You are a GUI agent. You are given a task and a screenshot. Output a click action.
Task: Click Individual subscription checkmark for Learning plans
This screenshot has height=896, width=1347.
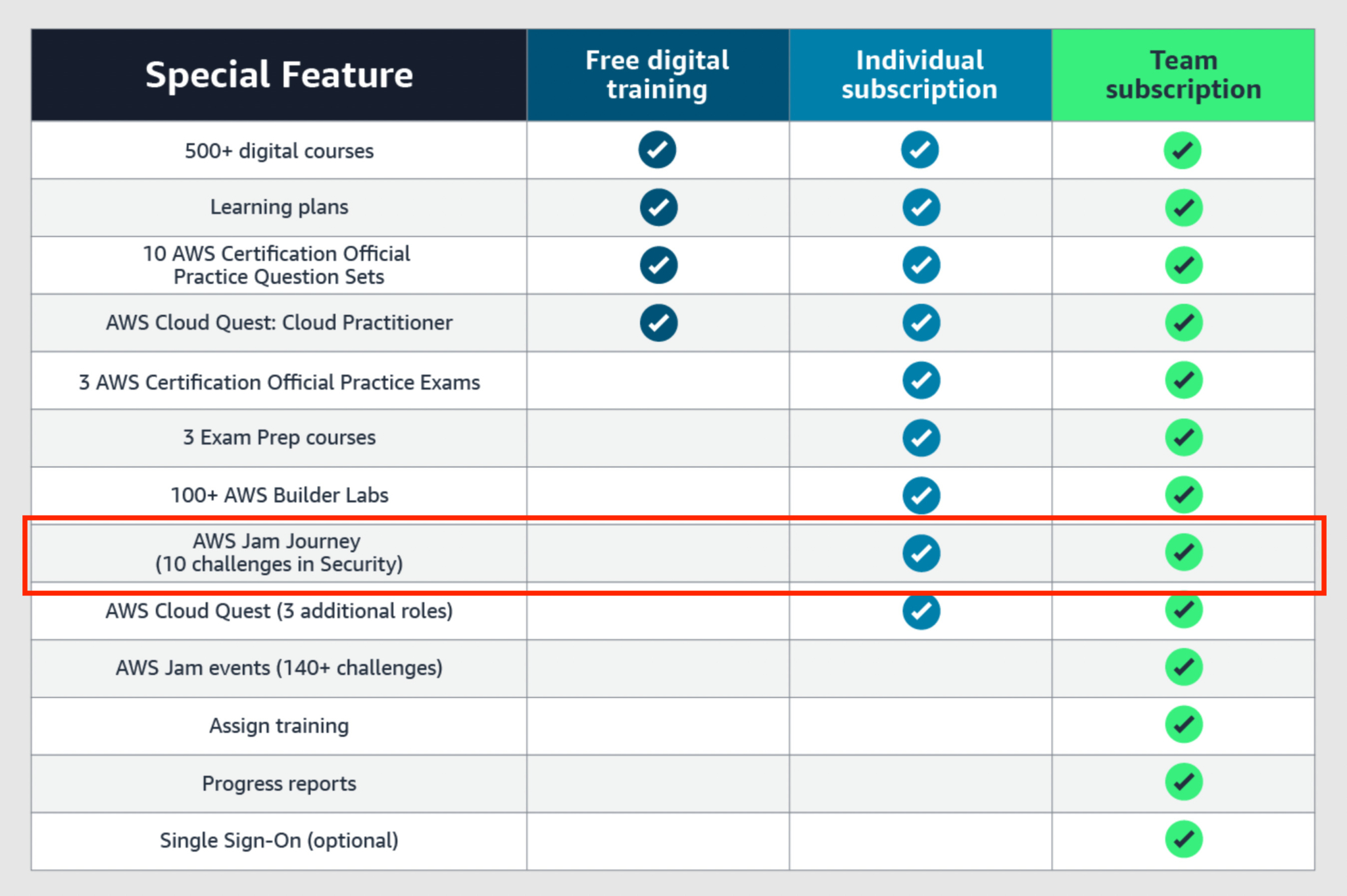click(921, 208)
